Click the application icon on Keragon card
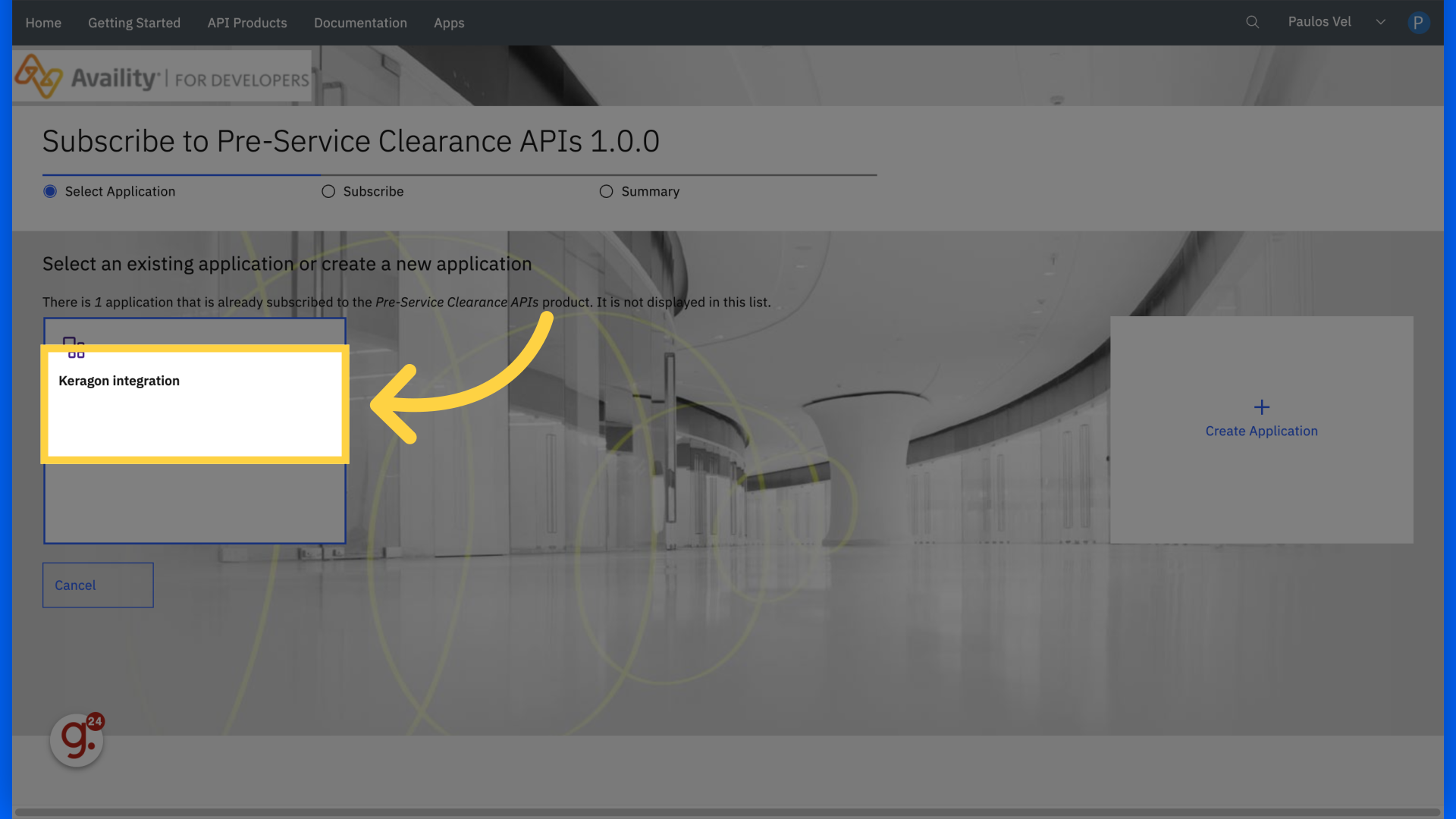1456x819 pixels. point(74,347)
